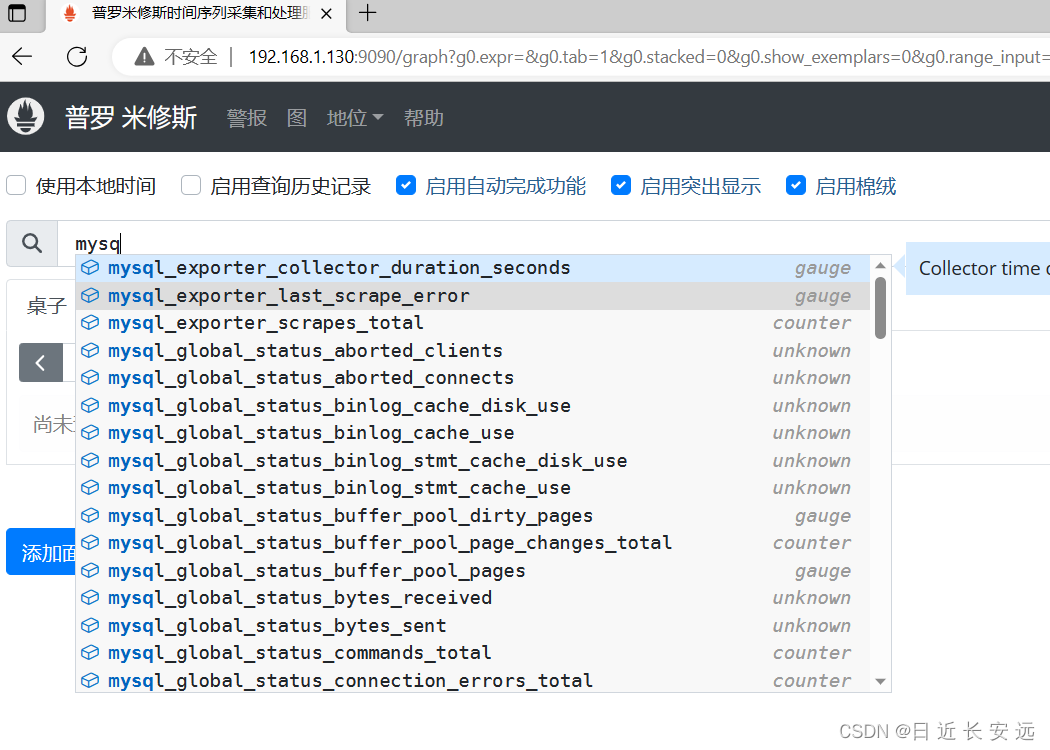
Task: Select suggestion mysql_global_status_binlog_cache_disk_use
Action: [x=472, y=405]
